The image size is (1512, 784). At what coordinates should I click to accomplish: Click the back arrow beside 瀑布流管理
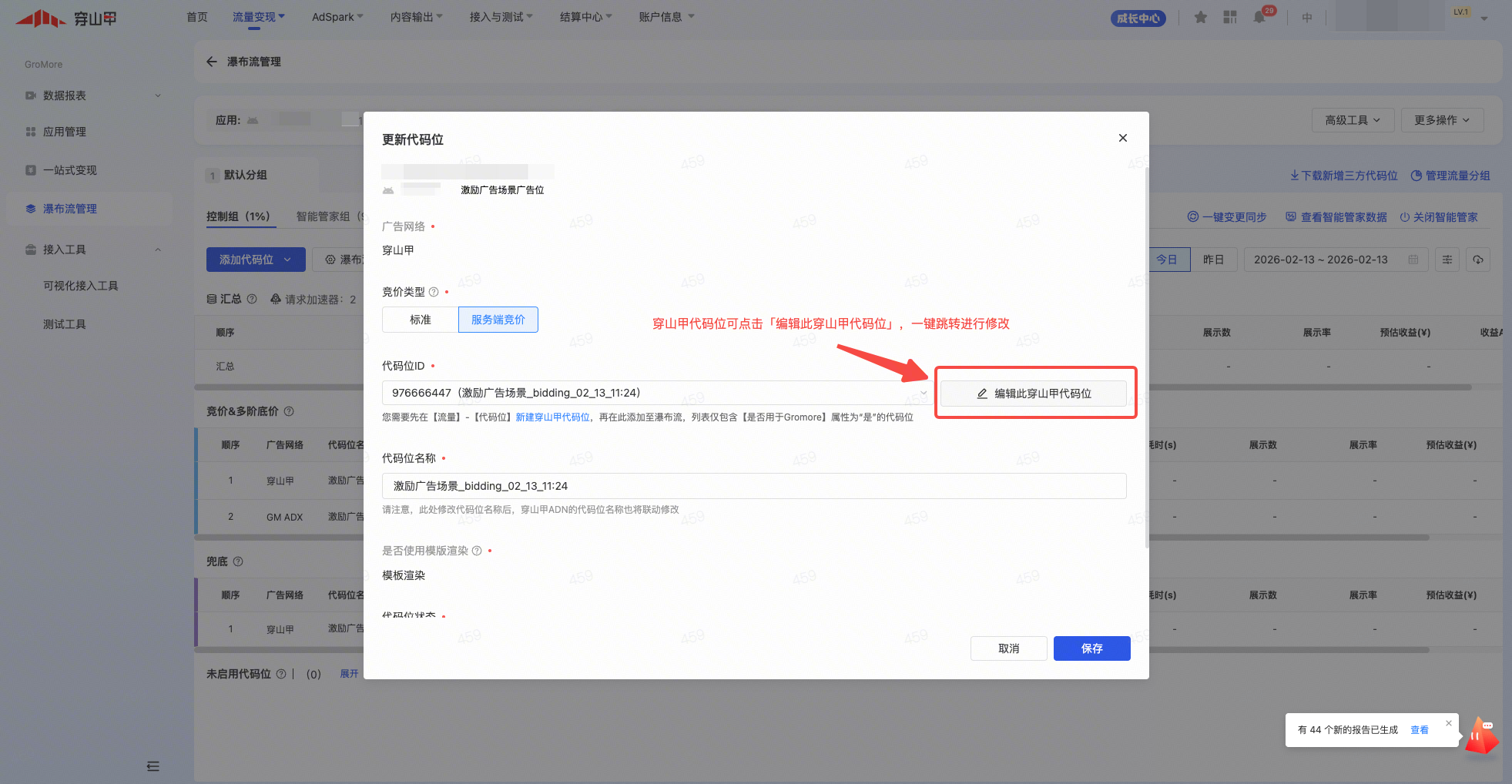(x=212, y=62)
